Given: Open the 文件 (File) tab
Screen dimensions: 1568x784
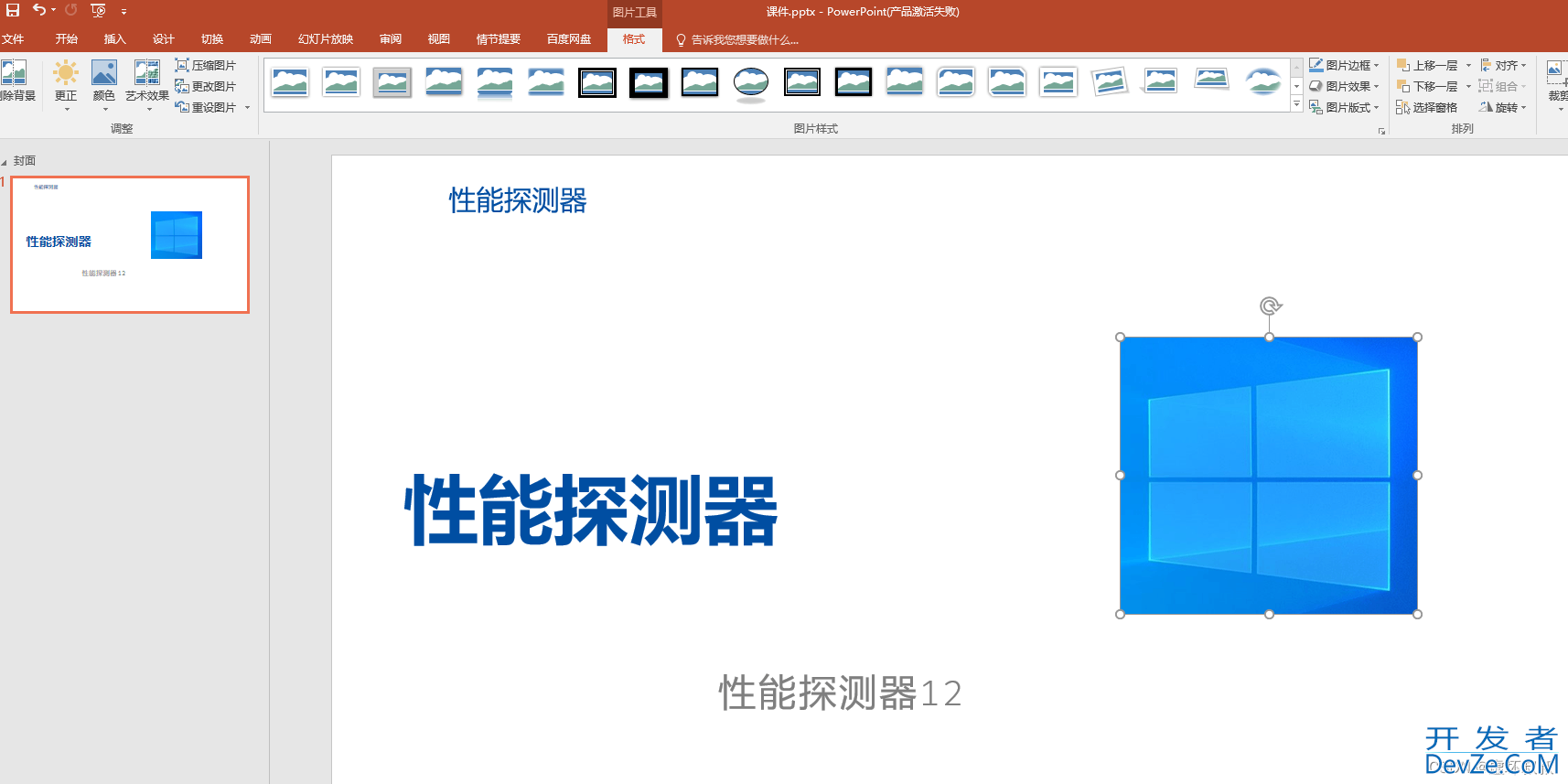Looking at the screenshot, I should tap(13, 39).
